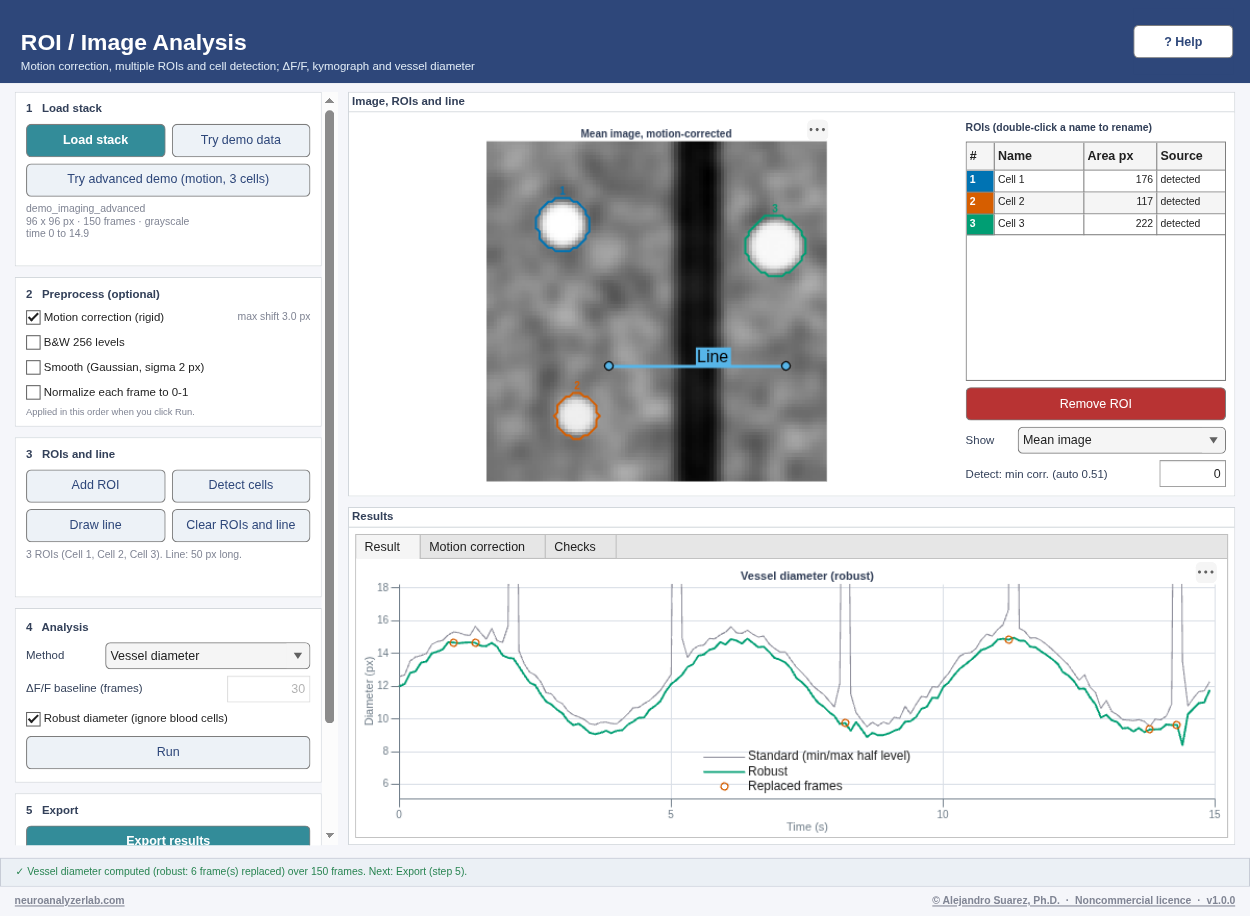
Task: Enable B&W 256 levels checkbox
Action: click(33, 342)
